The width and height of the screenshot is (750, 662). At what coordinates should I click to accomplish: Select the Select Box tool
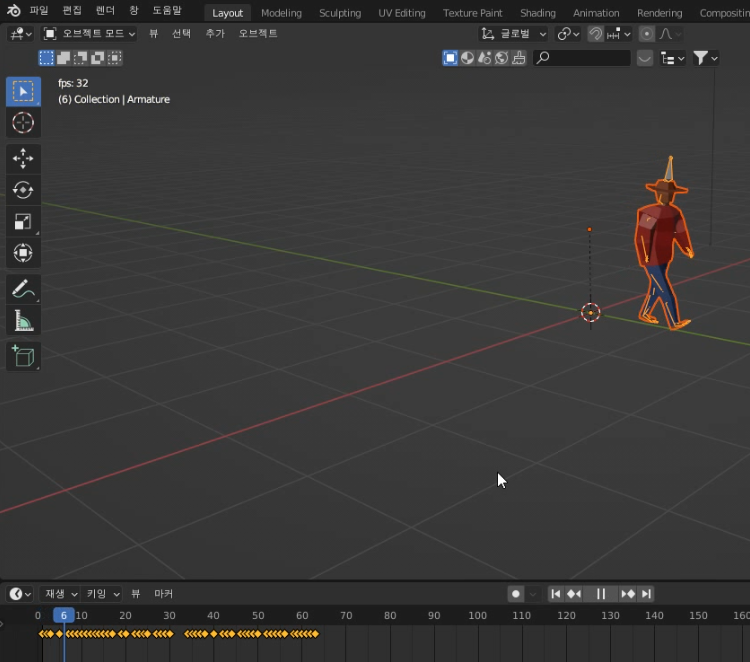[23, 91]
